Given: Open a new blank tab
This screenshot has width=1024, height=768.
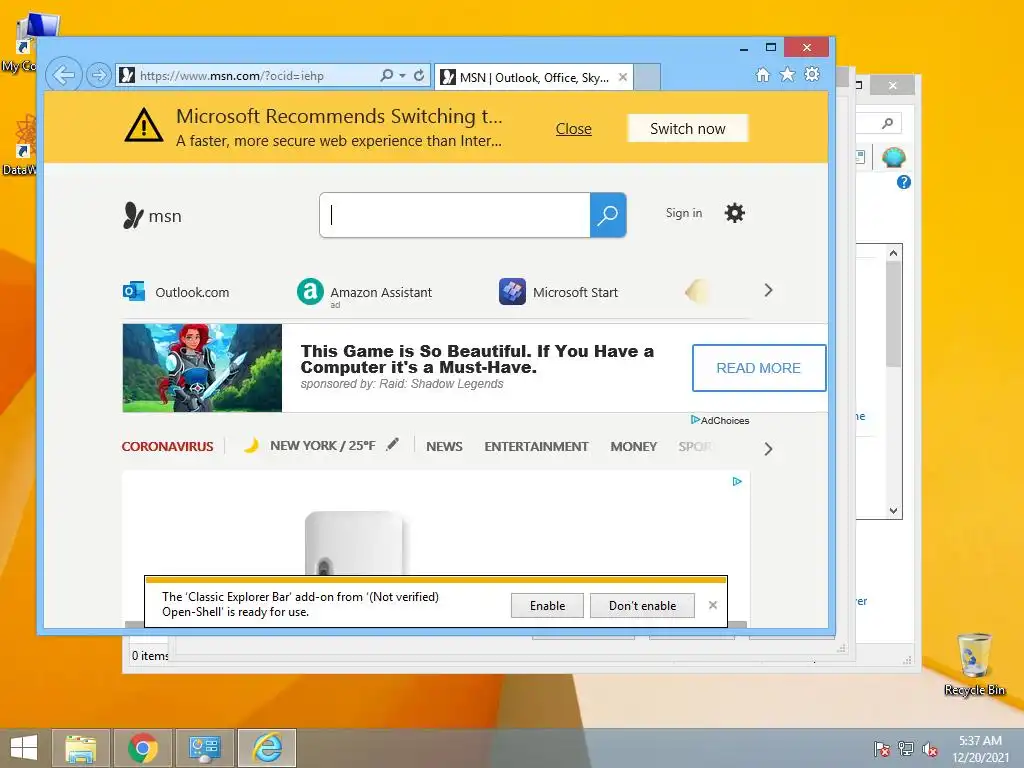Looking at the screenshot, I should tap(647, 77).
